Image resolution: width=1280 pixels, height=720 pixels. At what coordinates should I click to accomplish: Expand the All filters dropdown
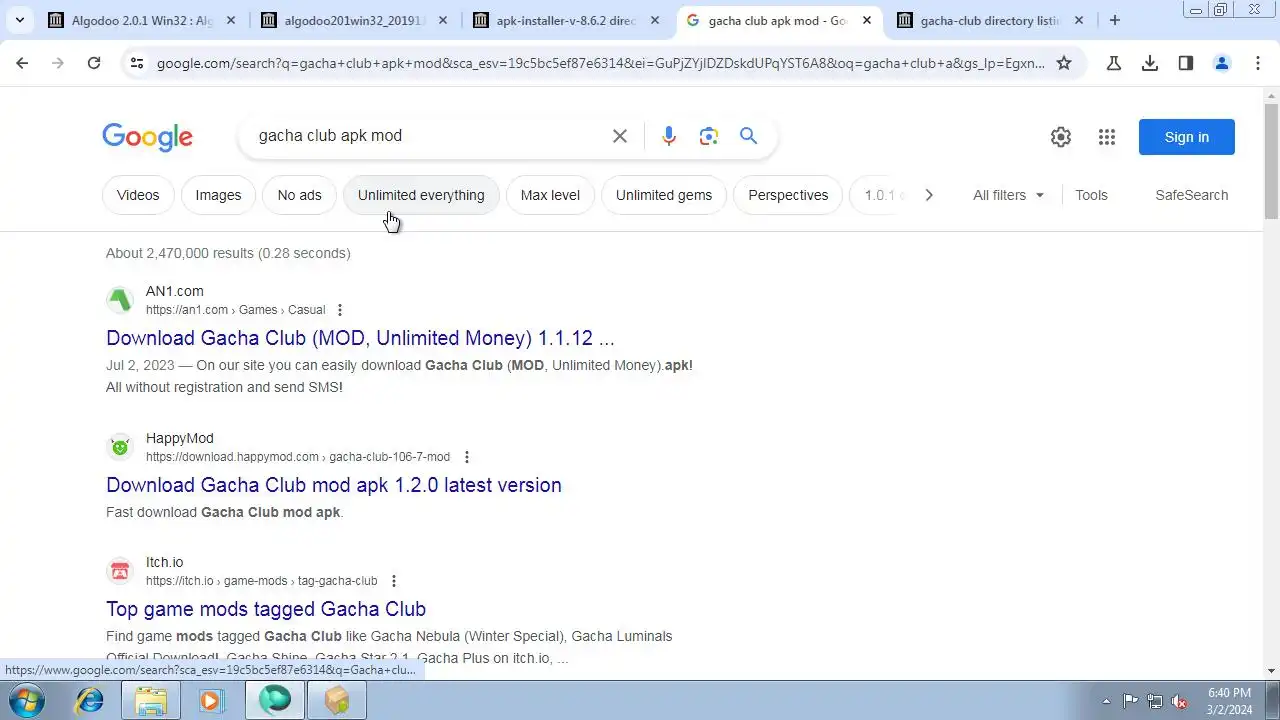click(1008, 195)
